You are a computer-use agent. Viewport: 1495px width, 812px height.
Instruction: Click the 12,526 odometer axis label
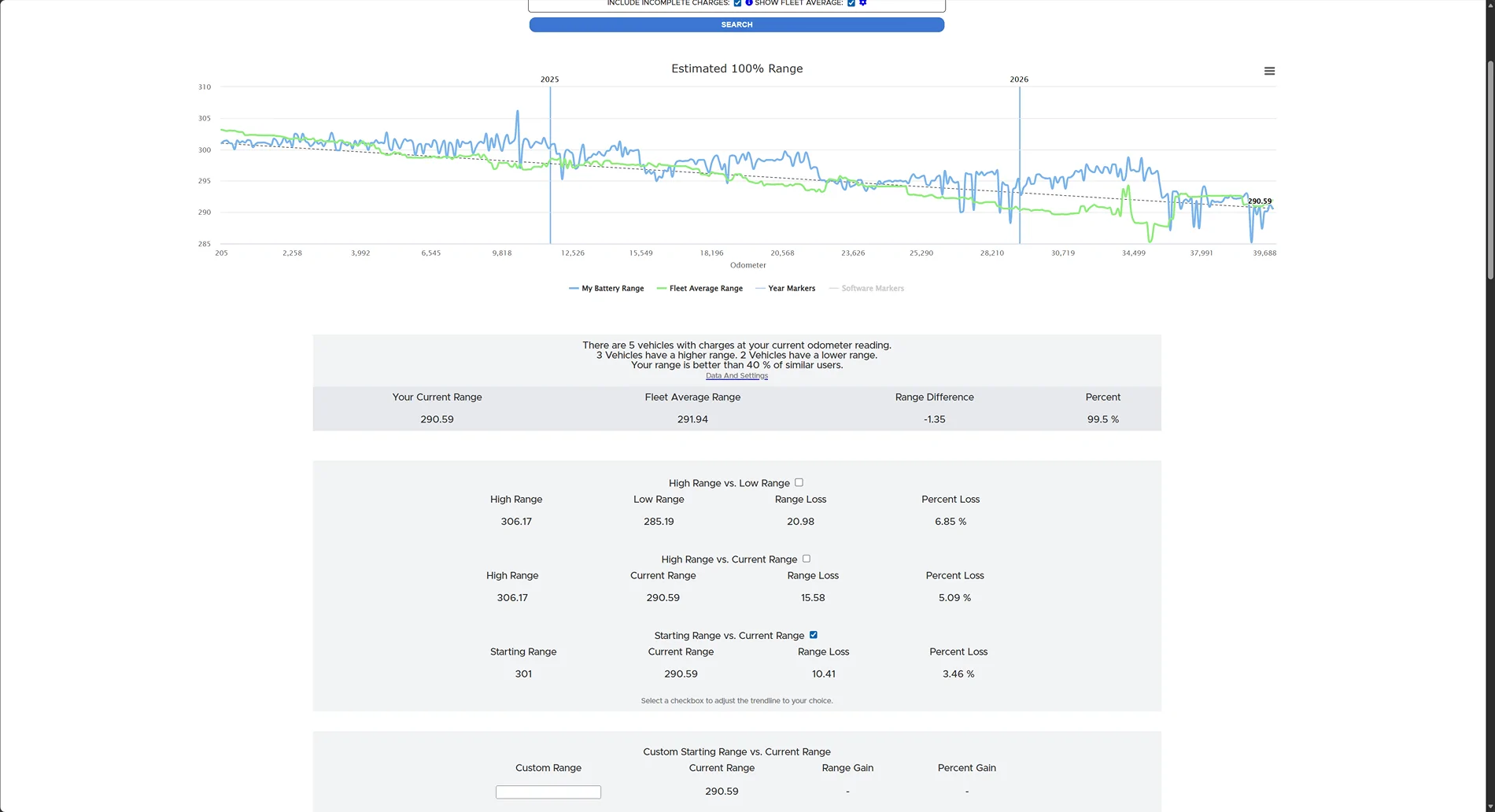point(572,253)
